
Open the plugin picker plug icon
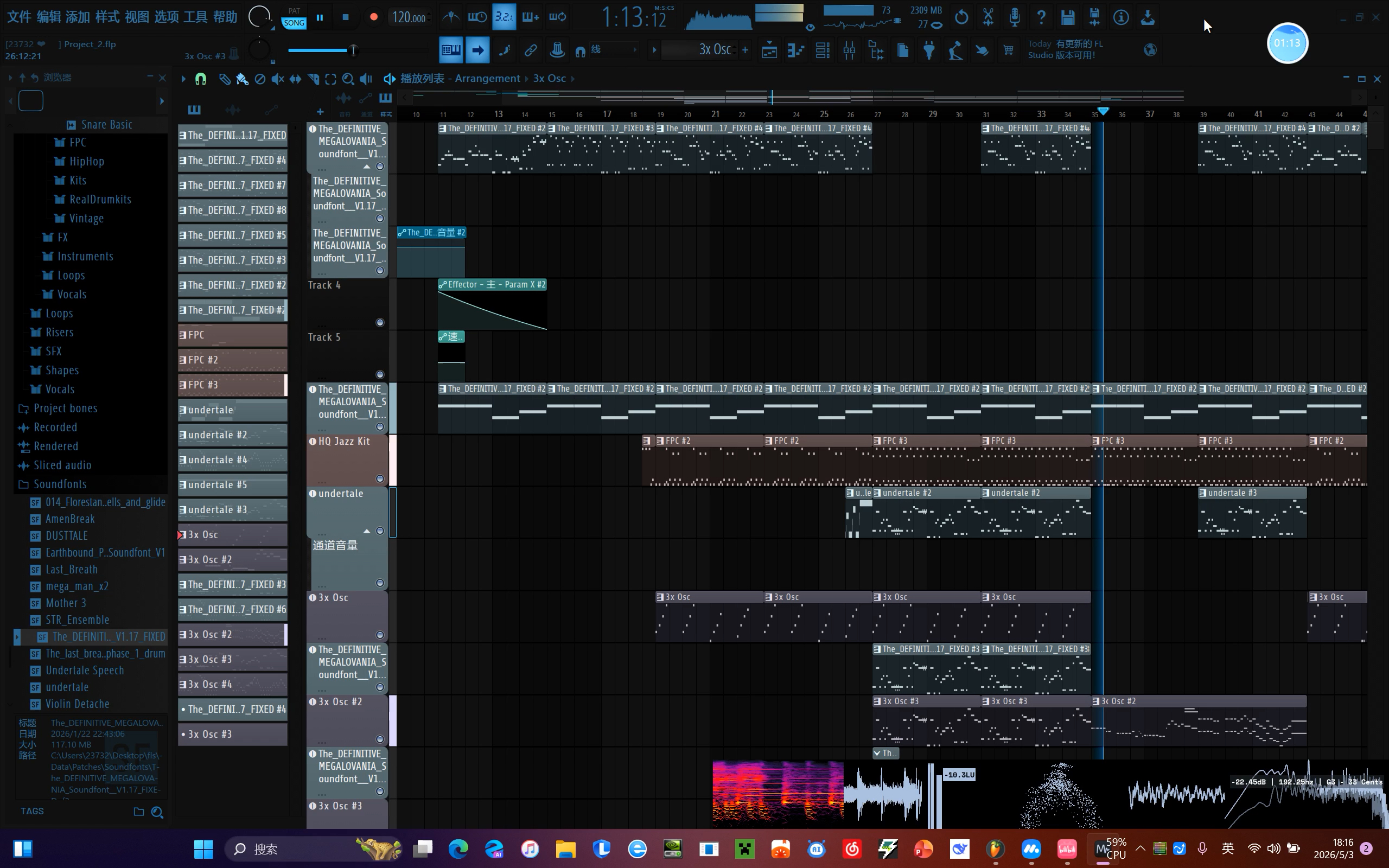click(929, 50)
